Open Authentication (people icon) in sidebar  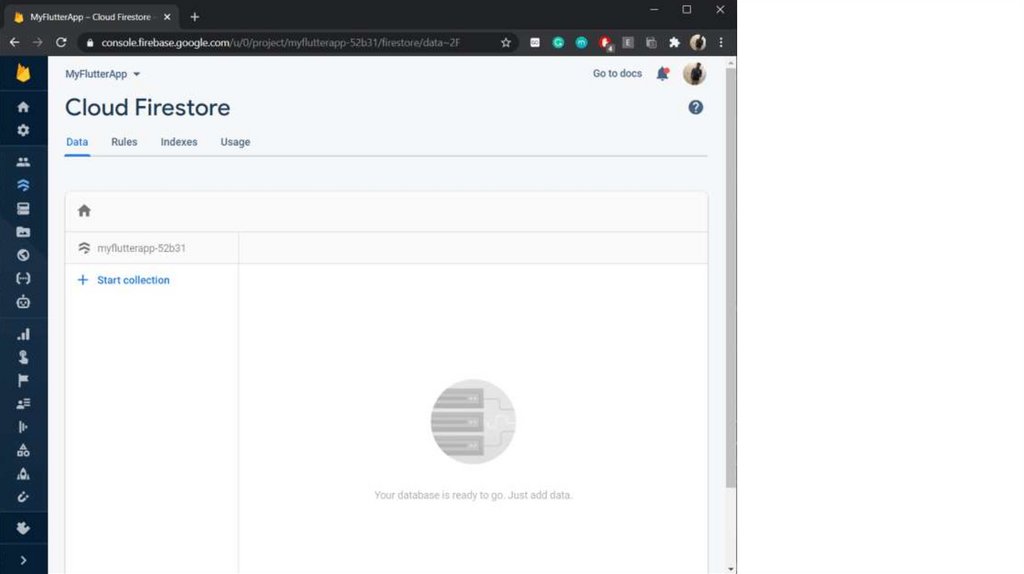(24, 162)
